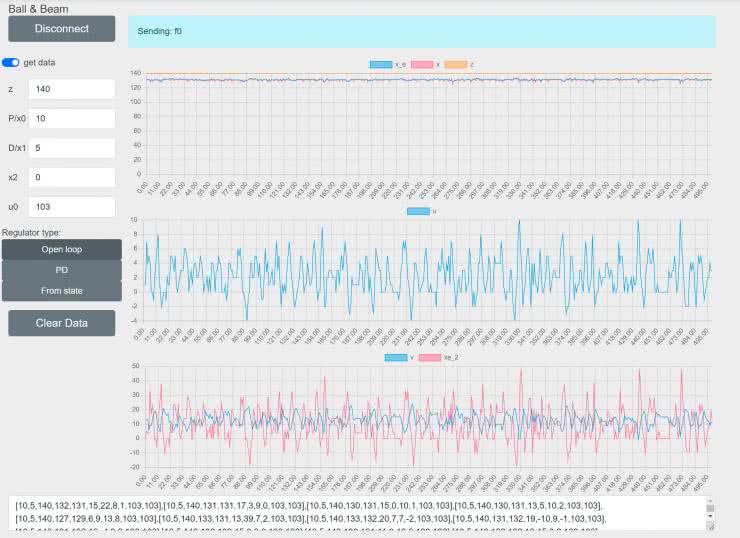Edit the u0 input showing 103
The width and height of the screenshot is (740, 538).
(x=72, y=205)
